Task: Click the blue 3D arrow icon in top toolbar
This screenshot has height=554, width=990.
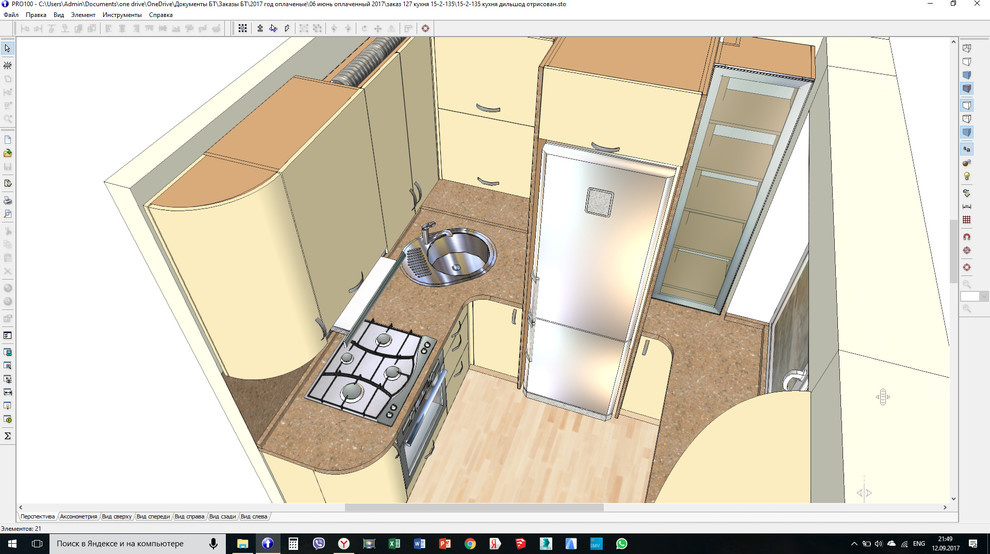Action: pyautogui.click(x=273, y=28)
